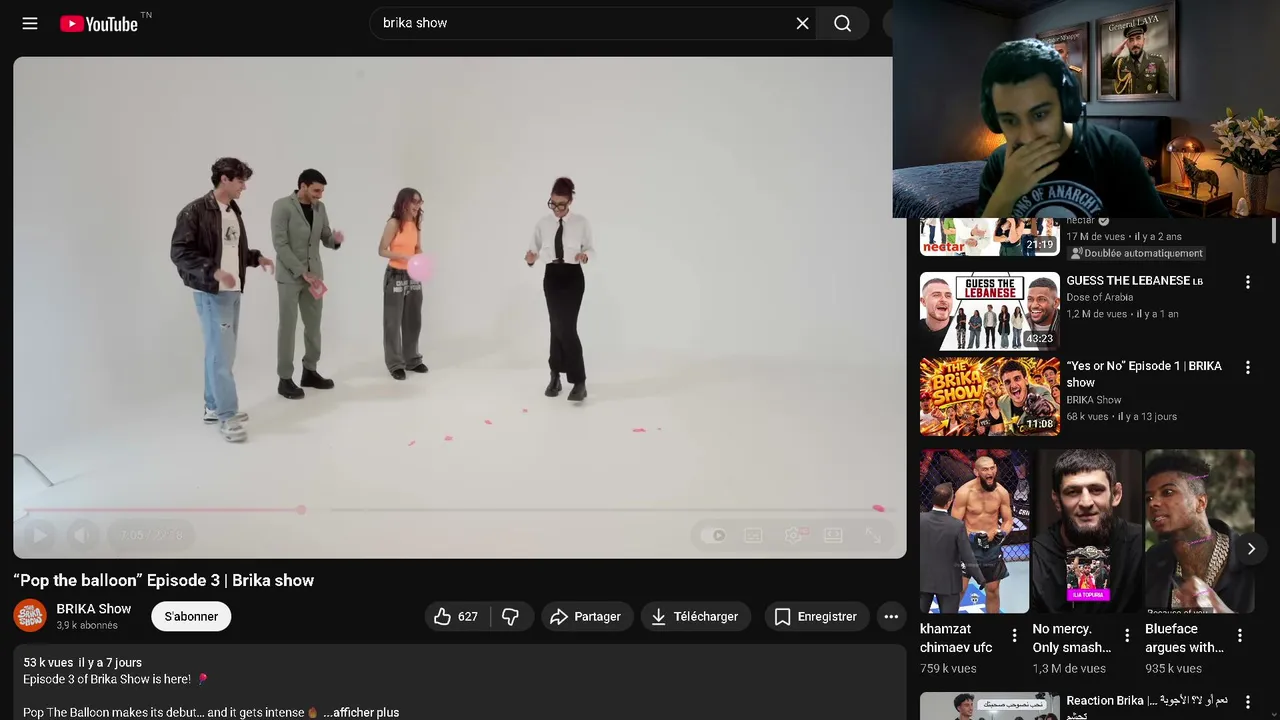Click the time display 7:05 in player
This screenshot has width=1280, height=720.
(x=151, y=535)
